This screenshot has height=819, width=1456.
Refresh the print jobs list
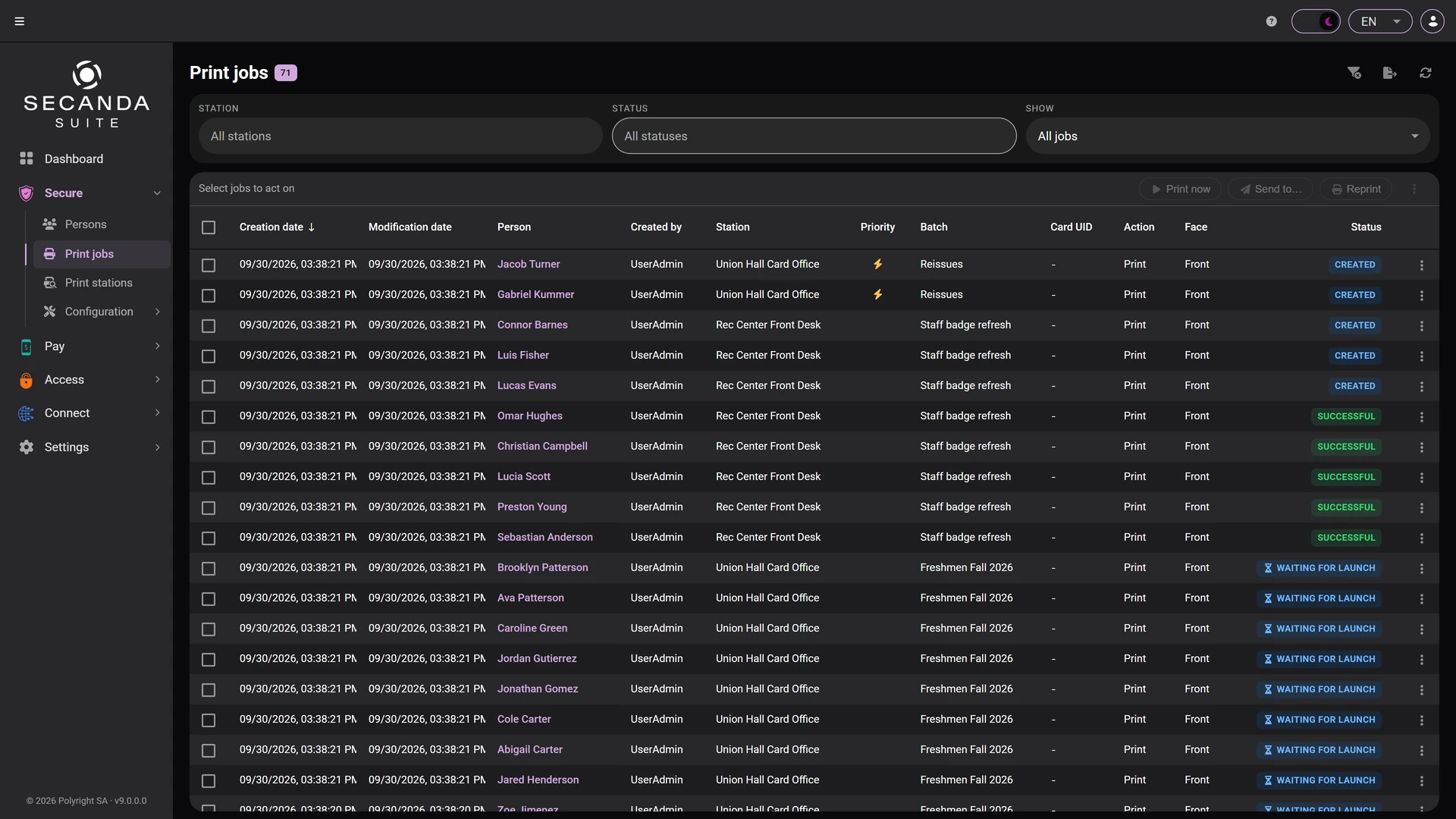coord(1426,73)
